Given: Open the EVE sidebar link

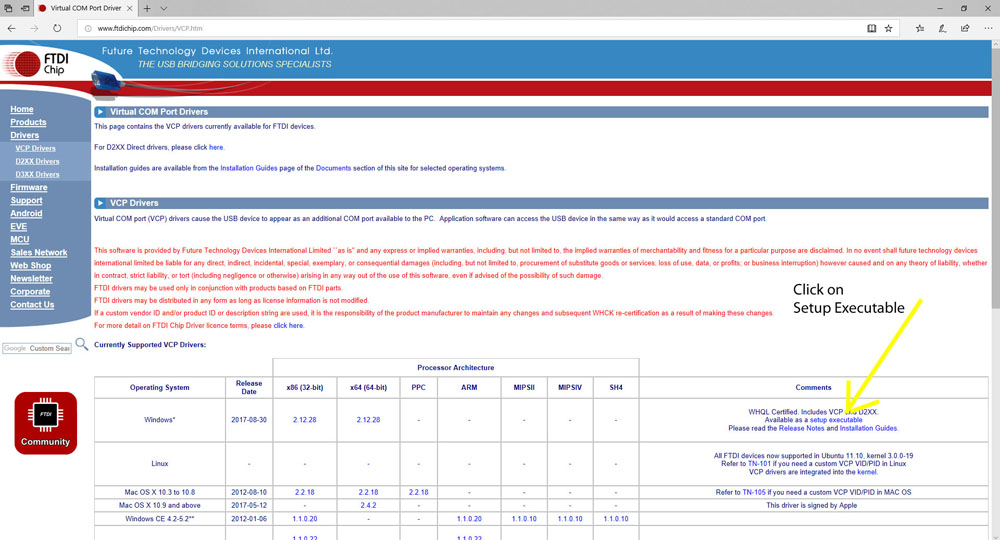Looking at the screenshot, I should click(x=18, y=226).
